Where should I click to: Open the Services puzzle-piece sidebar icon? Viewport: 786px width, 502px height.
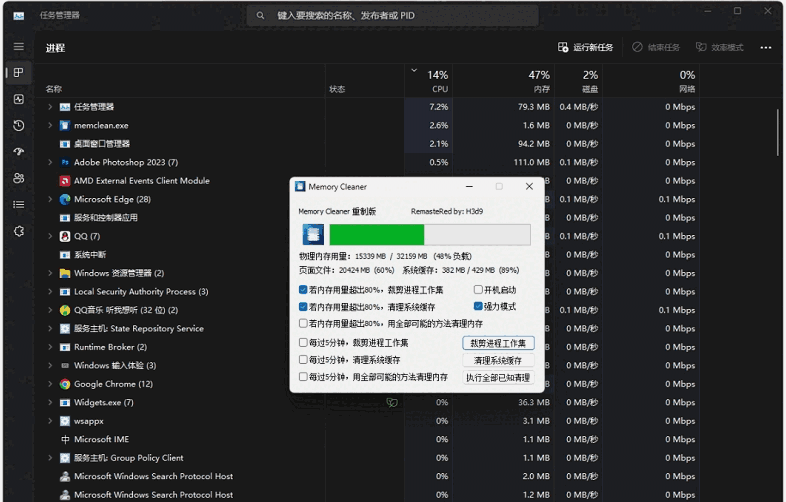(19, 231)
